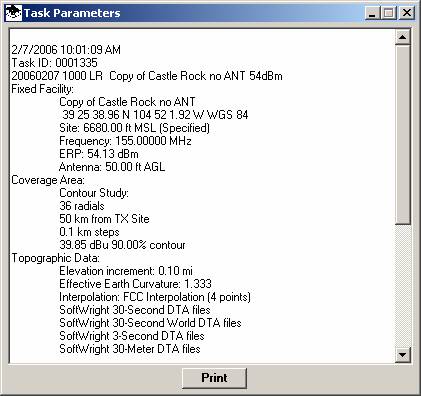Click the scrollbar up arrow
The image size is (421, 396).
[x=402, y=37]
